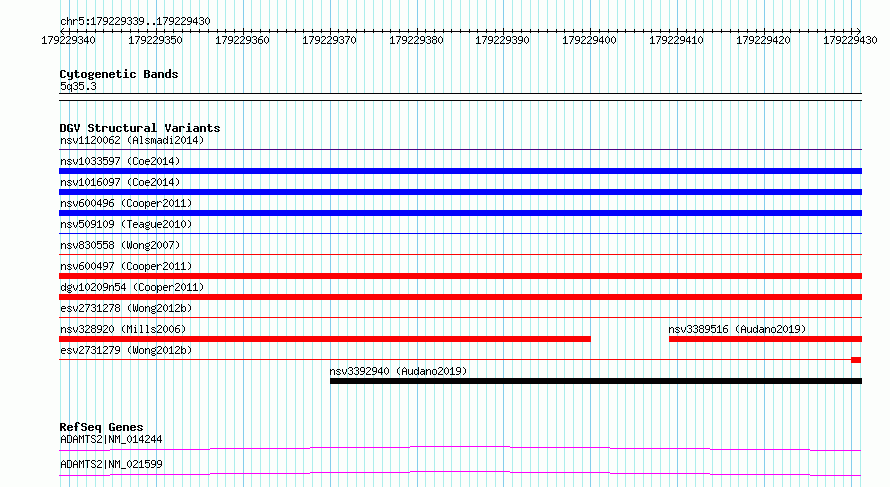The image size is (890, 487).
Task: Click the ruler tick labeled 179229370
Action: coord(329,40)
